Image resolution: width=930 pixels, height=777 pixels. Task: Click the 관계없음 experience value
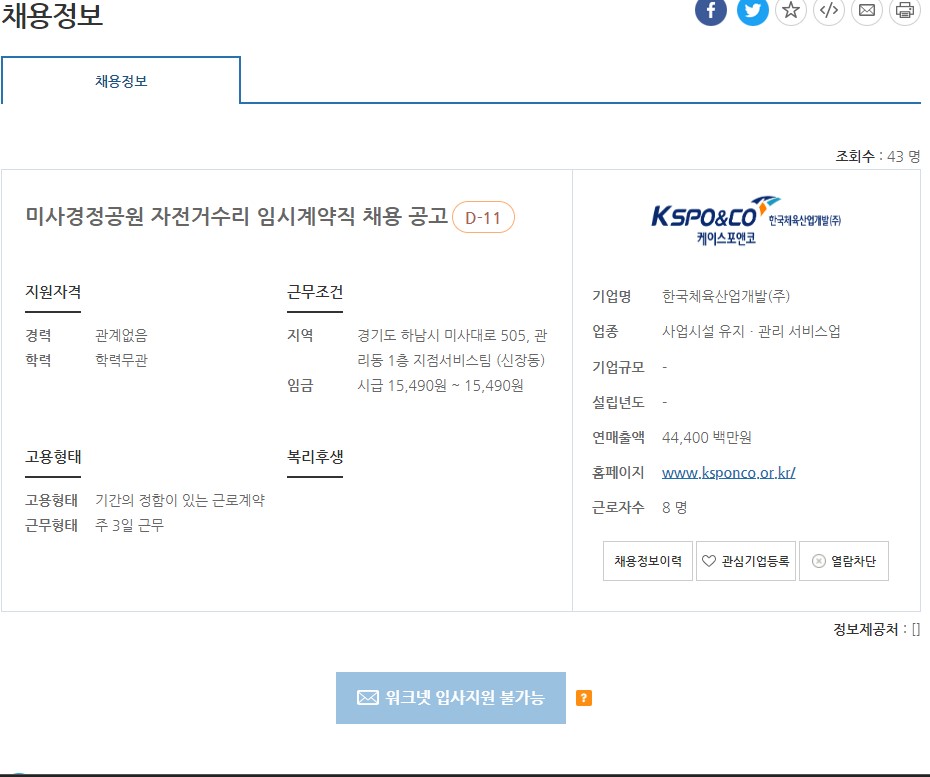coord(121,336)
